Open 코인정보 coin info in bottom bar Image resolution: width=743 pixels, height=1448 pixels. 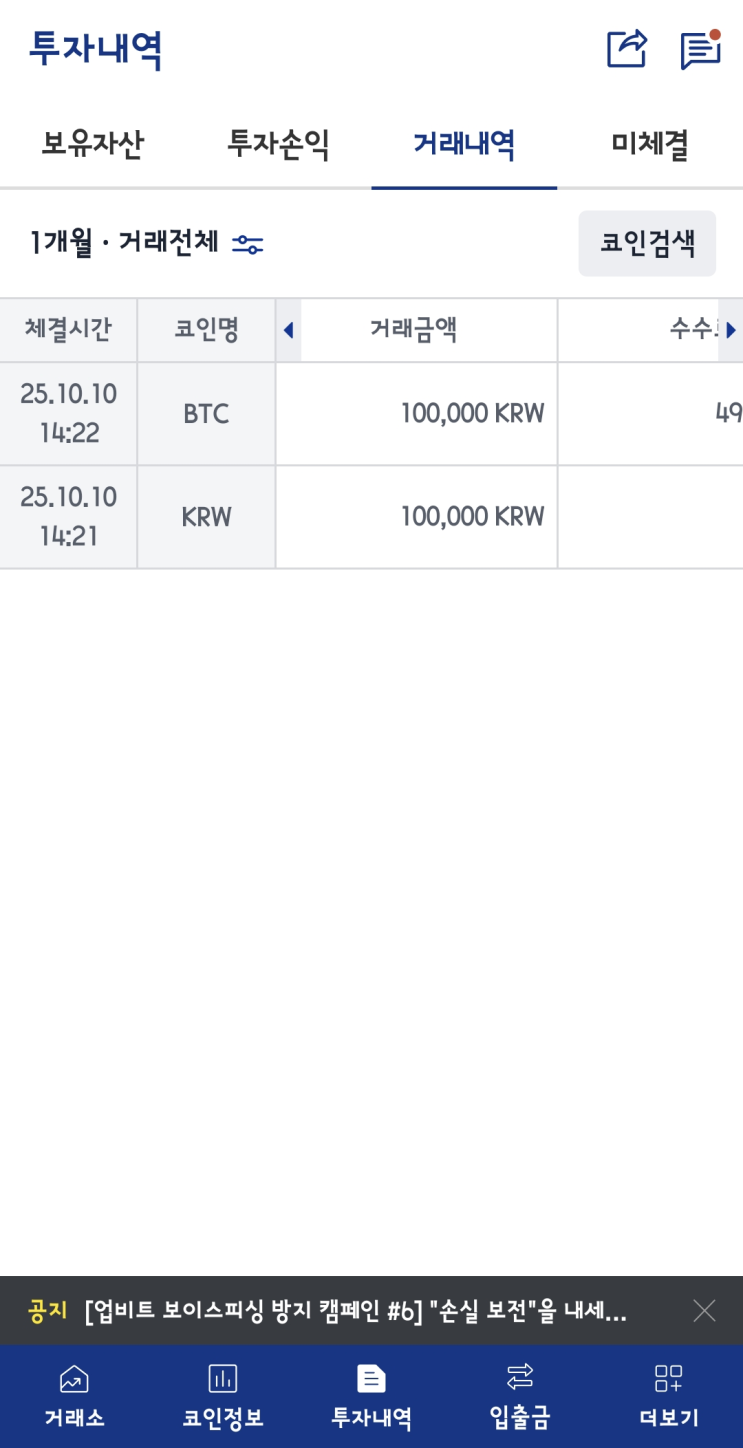(x=222, y=1396)
